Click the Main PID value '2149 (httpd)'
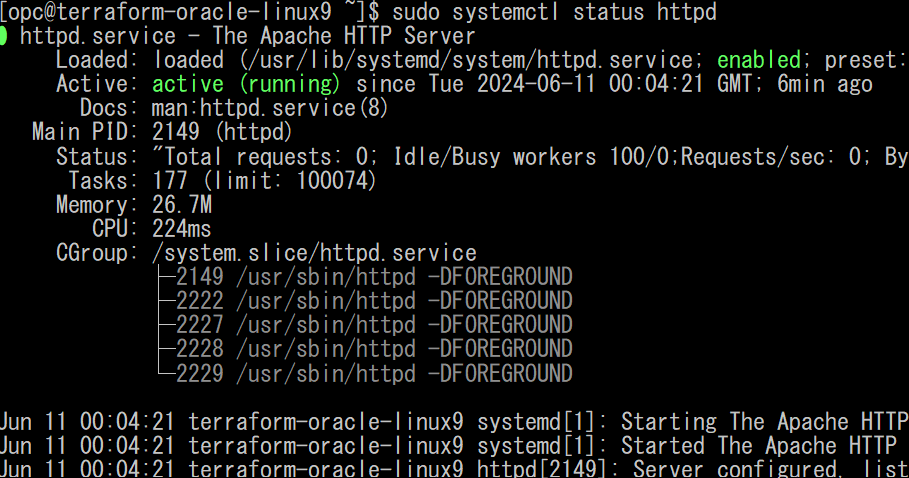The height and width of the screenshot is (478, 909). [x=222, y=133]
